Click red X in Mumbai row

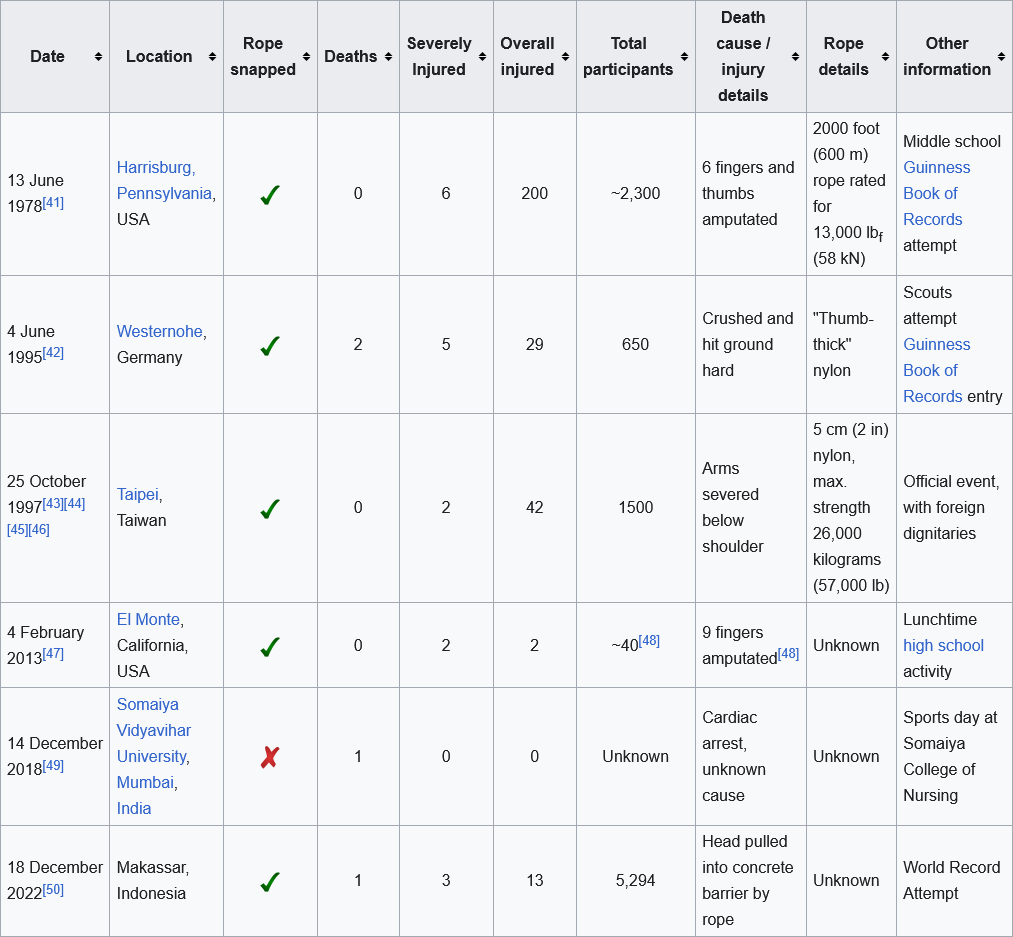(270, 757)
